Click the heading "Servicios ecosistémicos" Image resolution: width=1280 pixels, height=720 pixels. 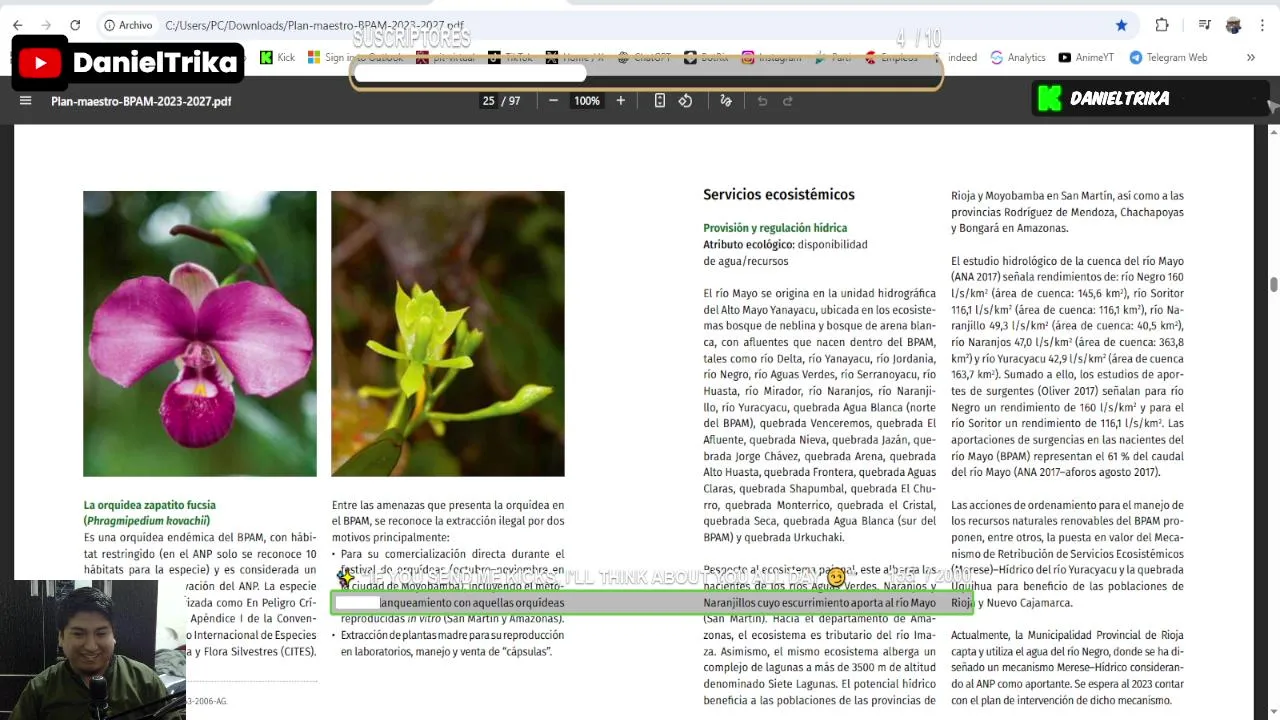click(779, 194)
